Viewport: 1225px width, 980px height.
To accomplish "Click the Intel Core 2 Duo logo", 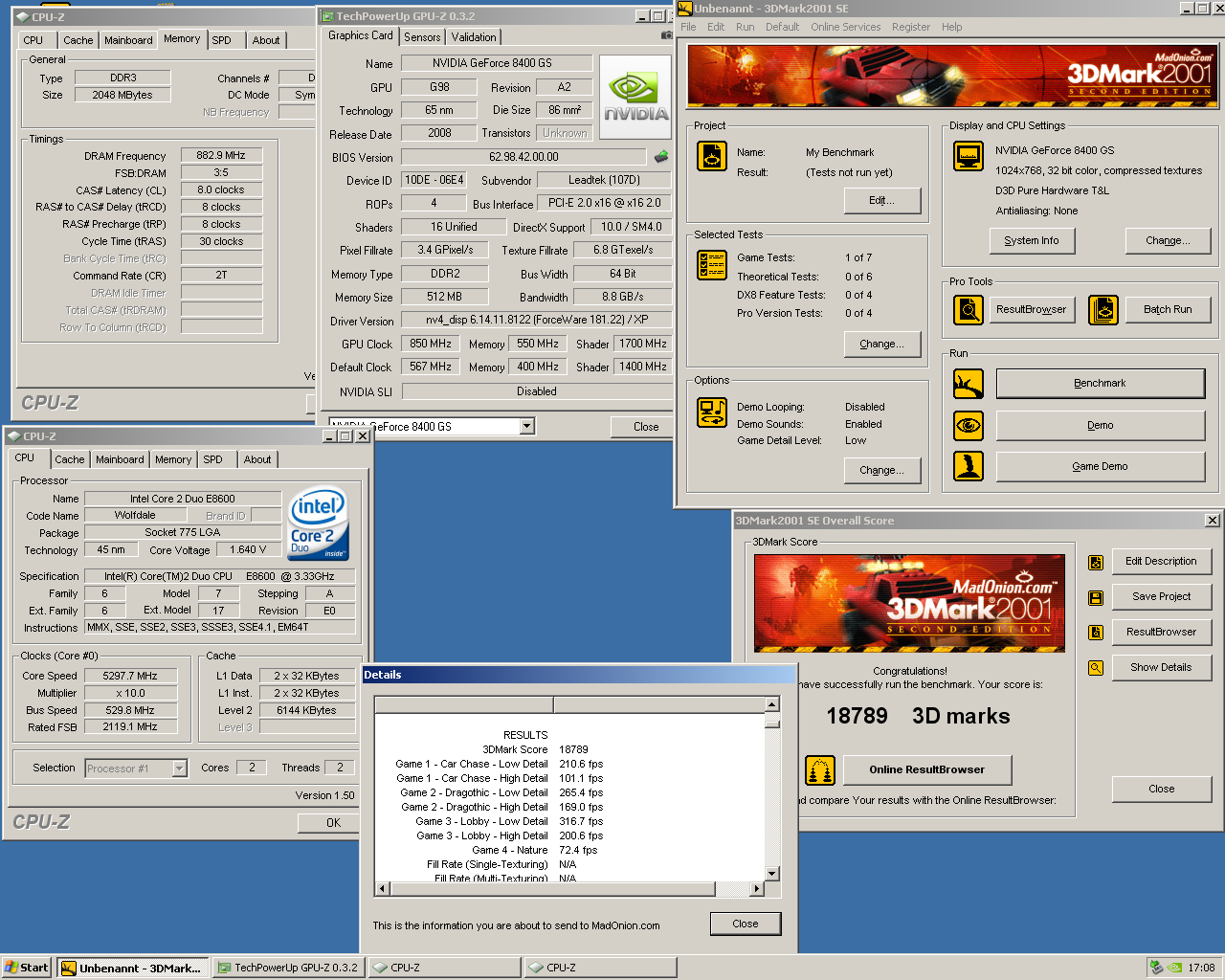I will click(319, 524).
